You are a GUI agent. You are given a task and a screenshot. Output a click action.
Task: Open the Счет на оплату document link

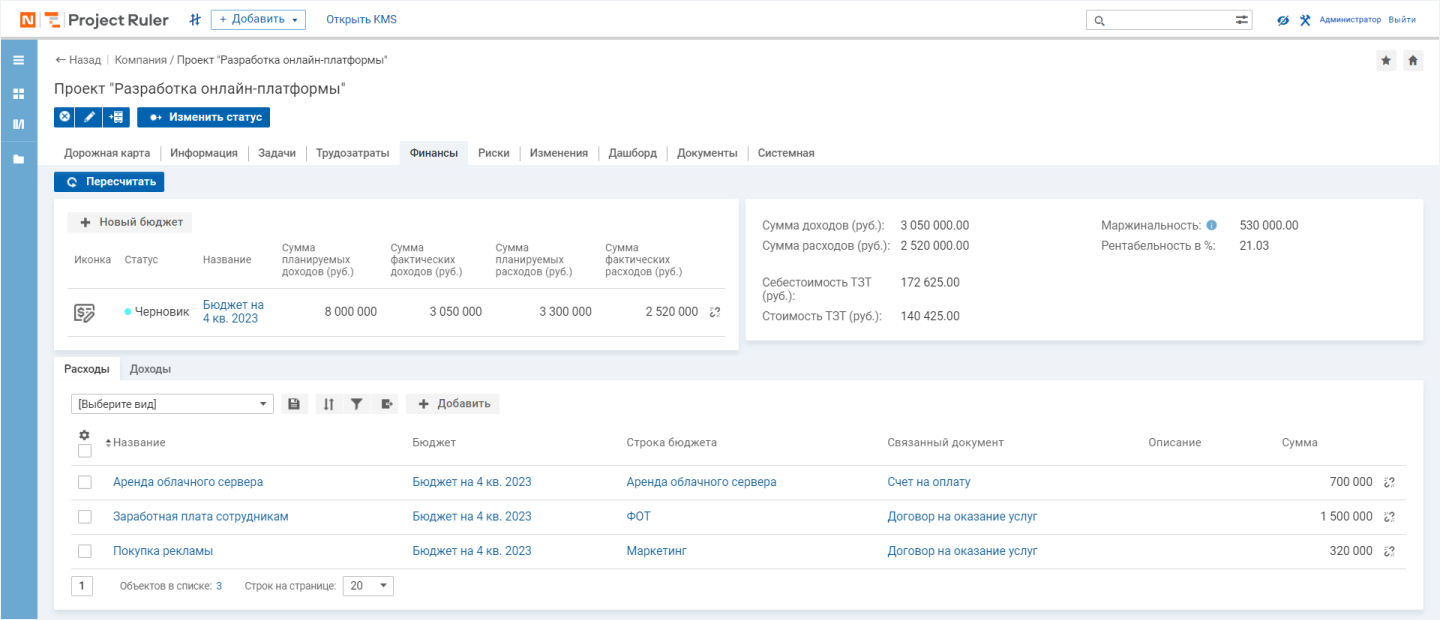(x=929, y=482)
